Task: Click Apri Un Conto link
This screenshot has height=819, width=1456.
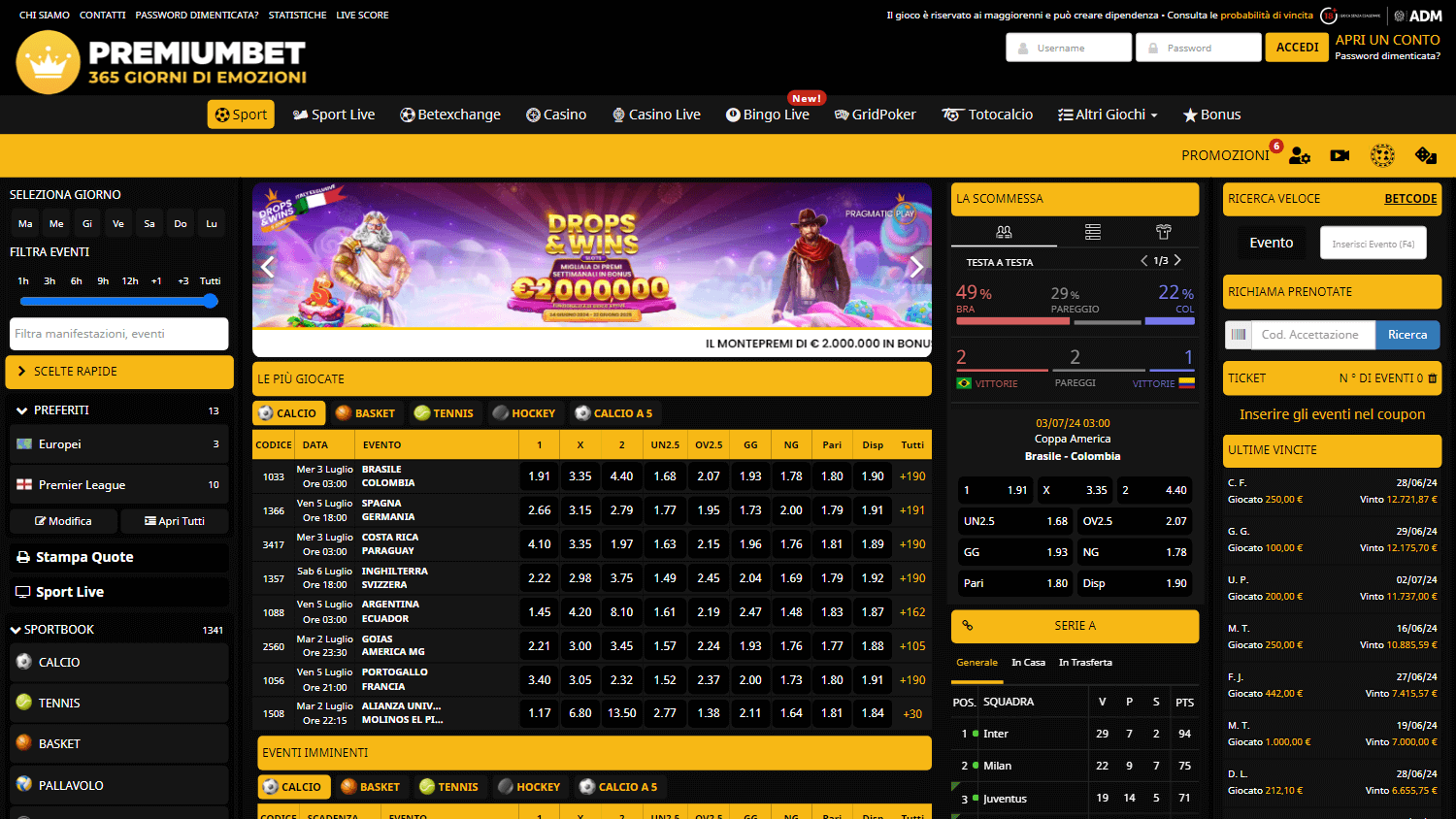Action: 1387,40
